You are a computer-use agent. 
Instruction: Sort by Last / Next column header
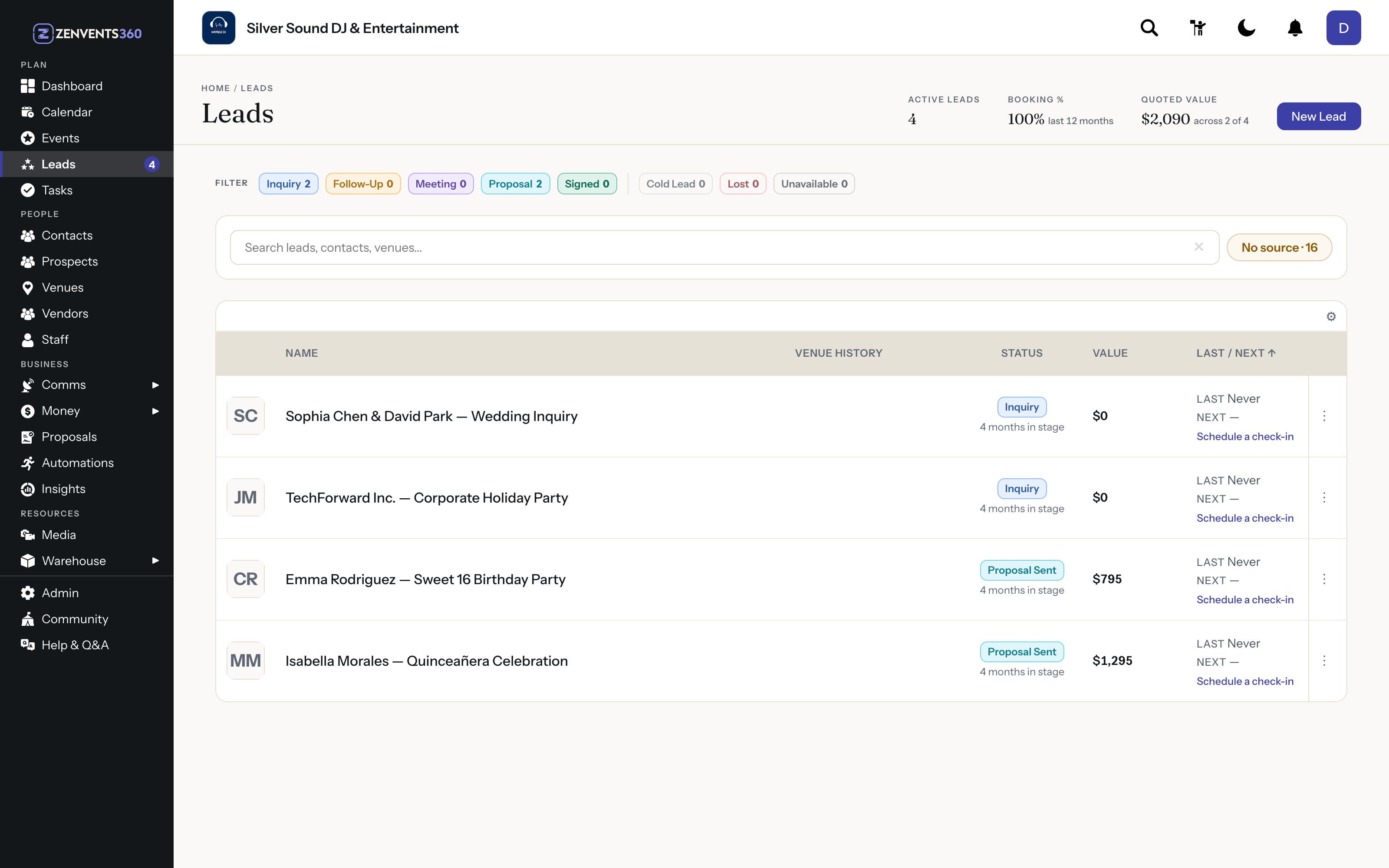pyautogui.click(x=1236, y=353)
